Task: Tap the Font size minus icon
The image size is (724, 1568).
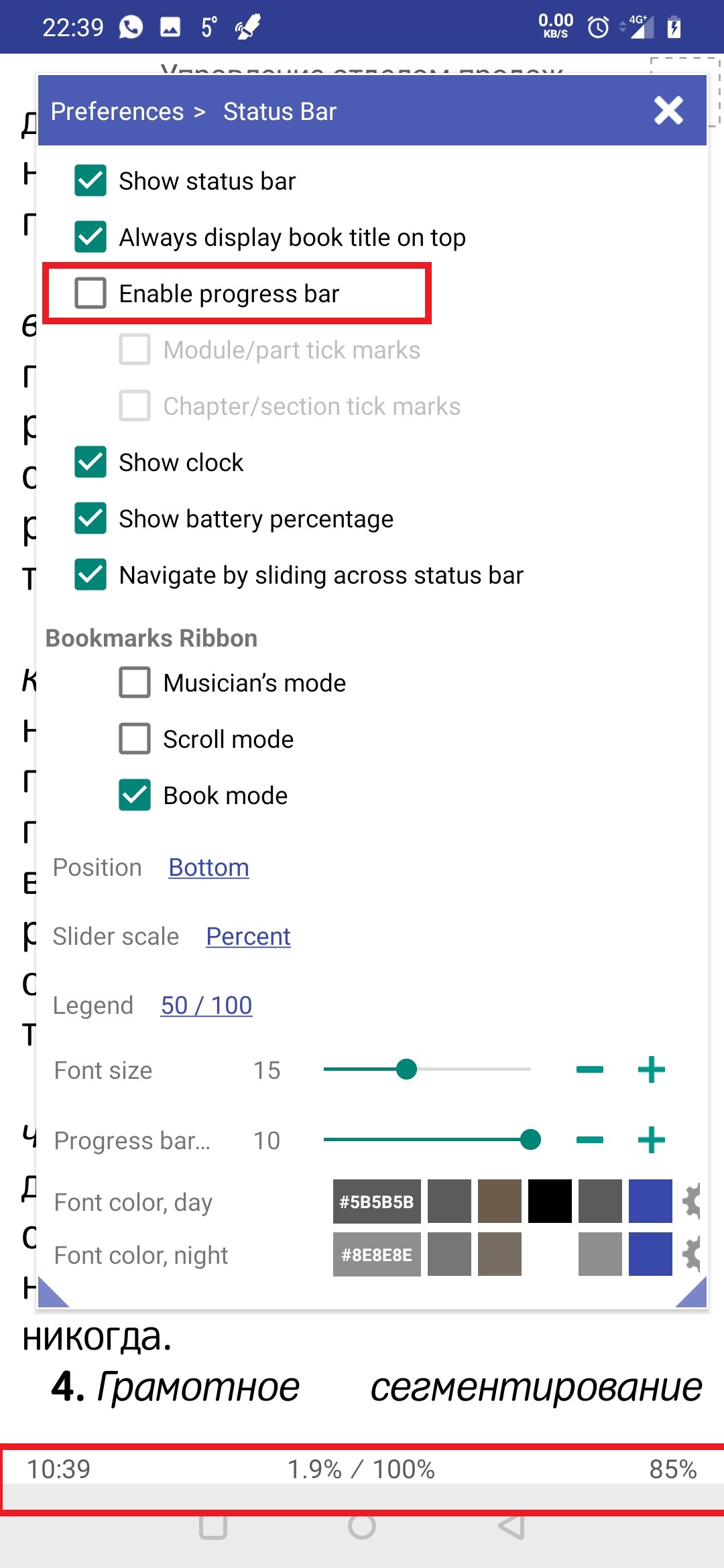Action: coord(589,1070)
